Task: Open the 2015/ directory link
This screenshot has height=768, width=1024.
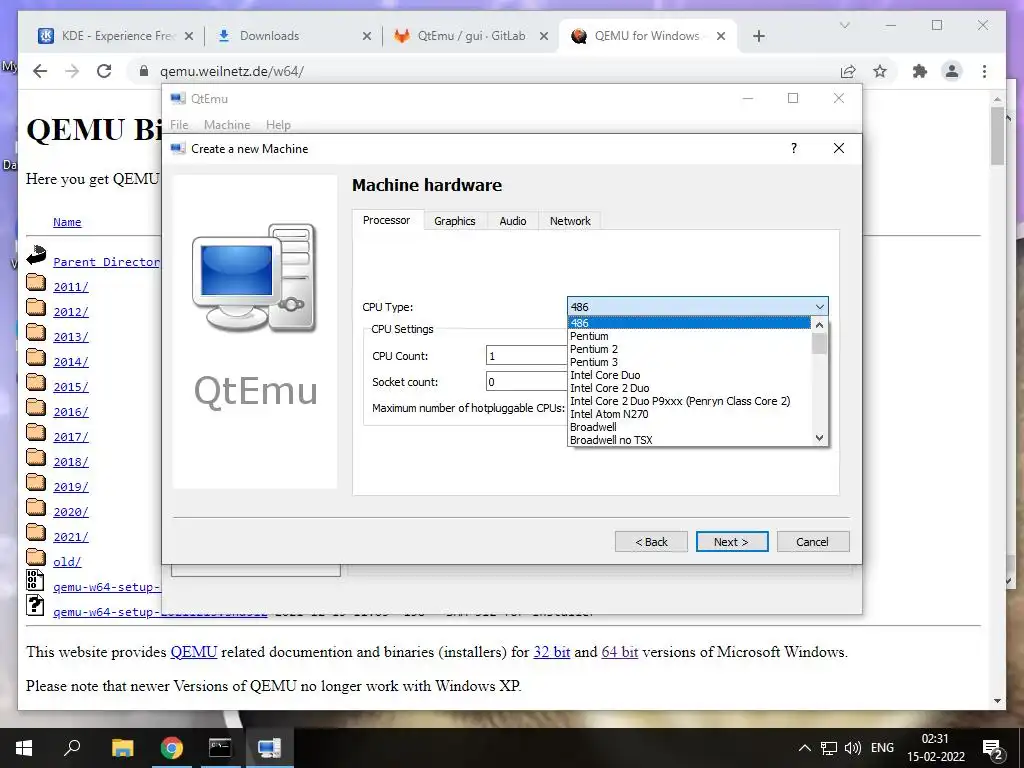Action: (x=71, y=387)
